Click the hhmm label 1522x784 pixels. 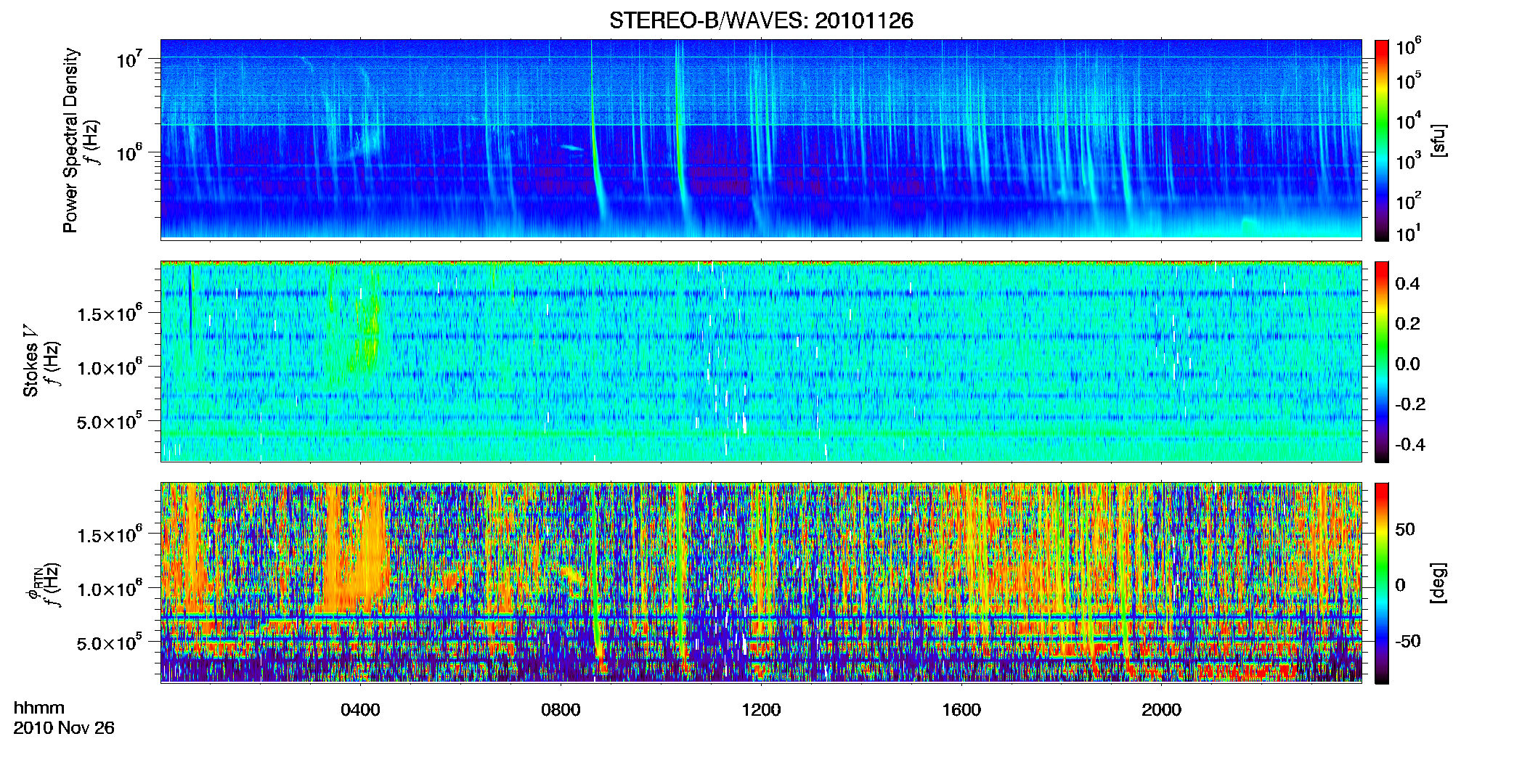[x=39, y=708]
